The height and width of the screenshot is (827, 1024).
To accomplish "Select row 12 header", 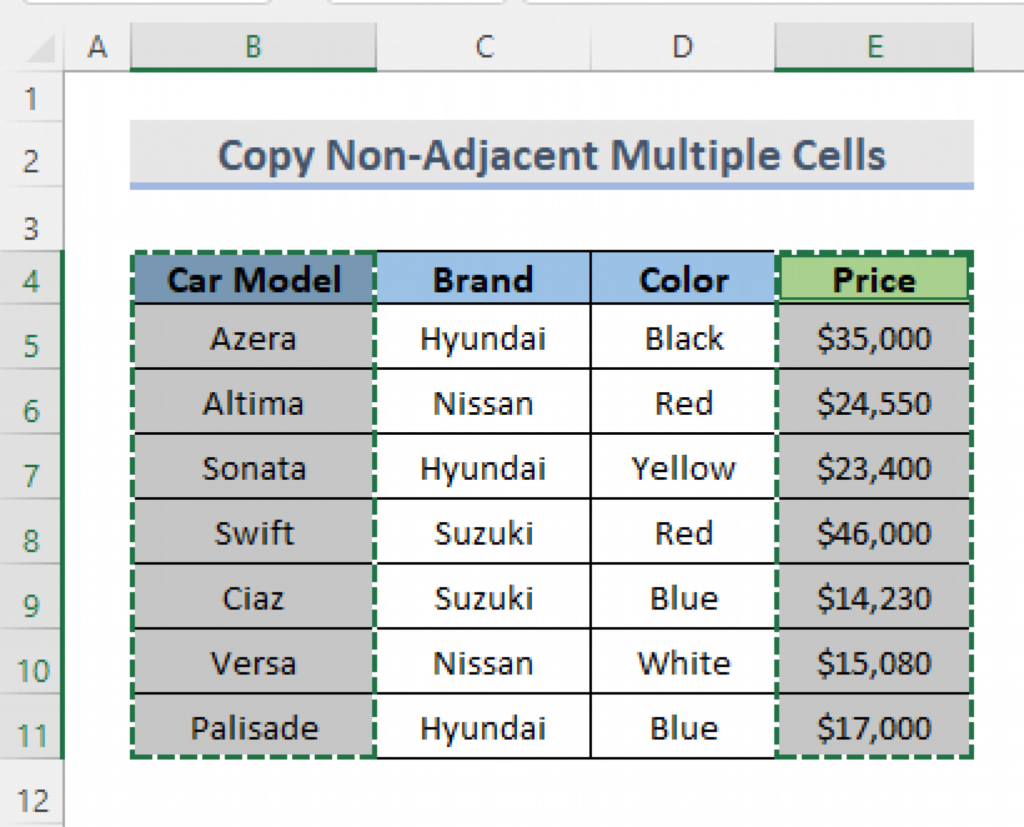I will click(x=32, y=800).
